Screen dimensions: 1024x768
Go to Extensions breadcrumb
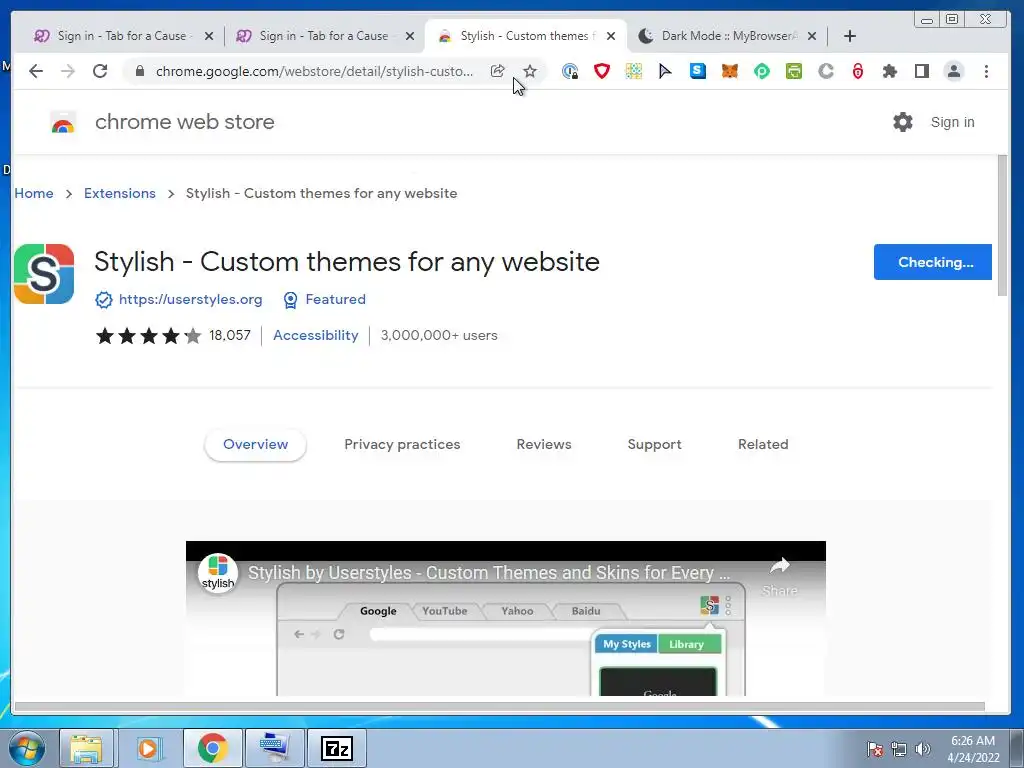point(120,193)
